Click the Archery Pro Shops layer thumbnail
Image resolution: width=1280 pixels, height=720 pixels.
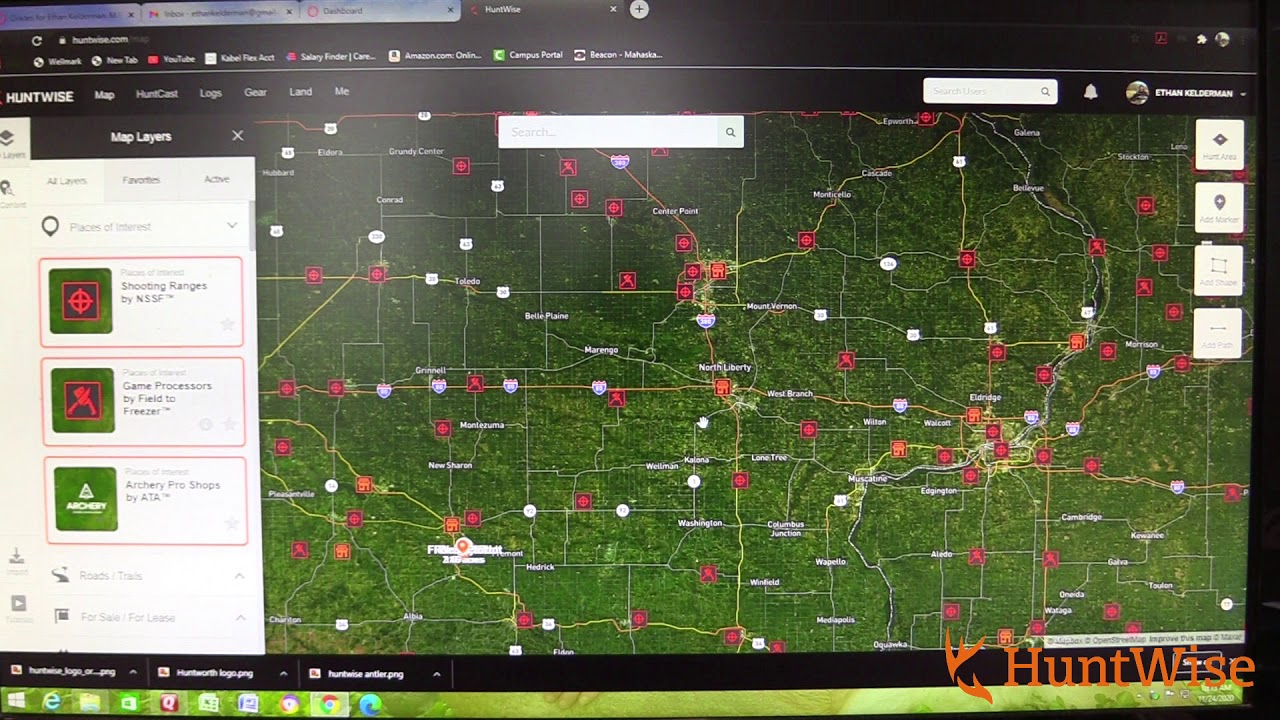(86, 499)
